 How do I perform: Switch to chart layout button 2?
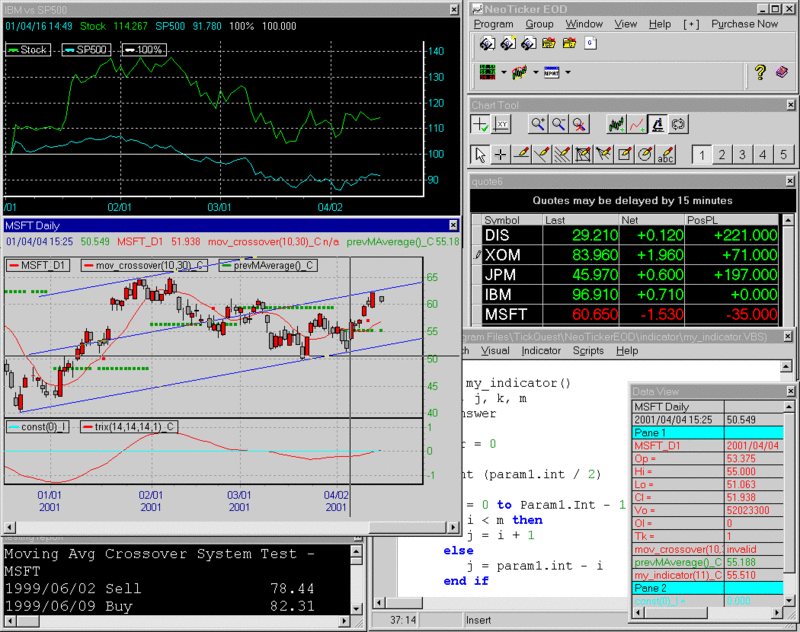pos(722,155)
